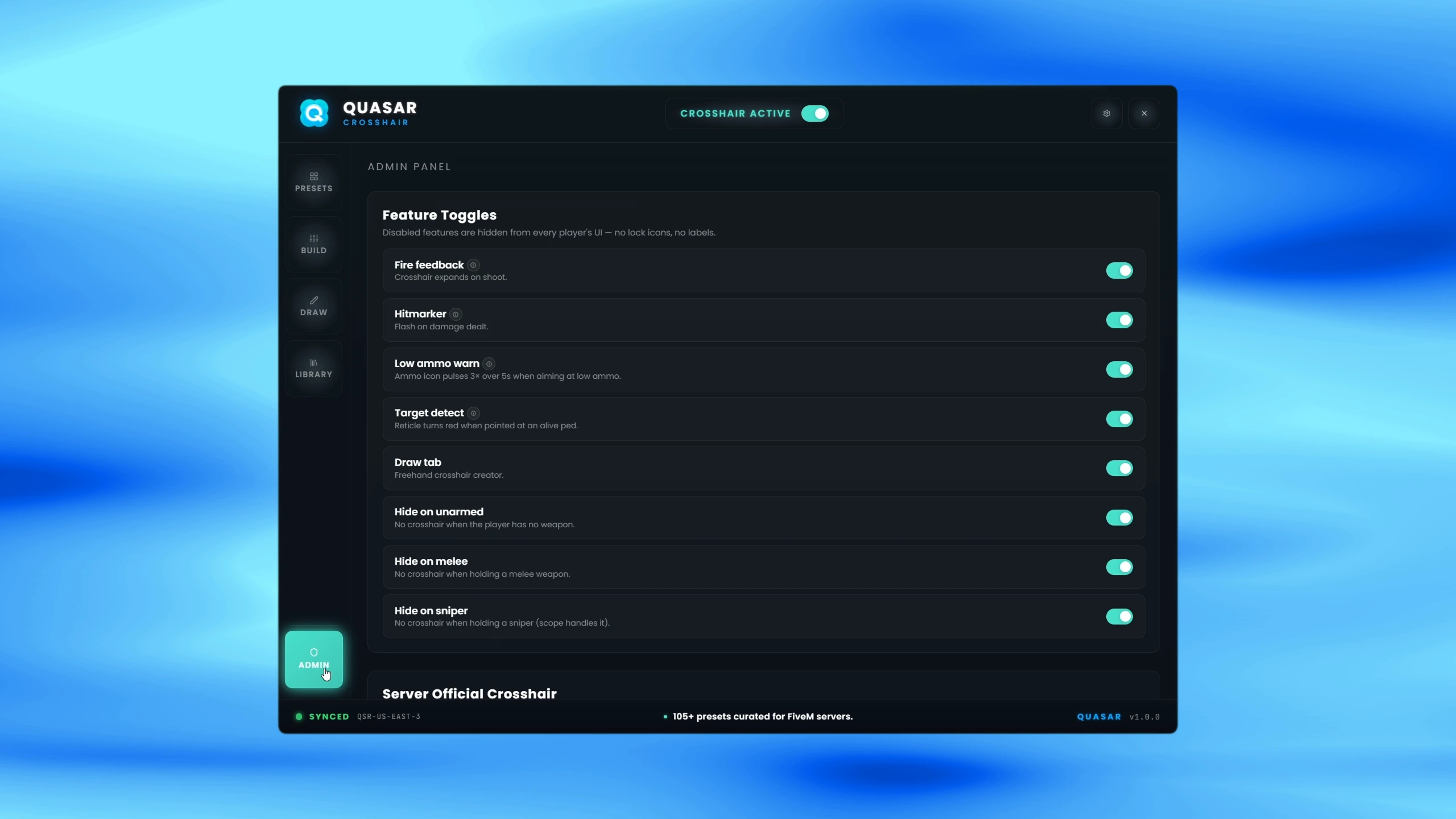Click the "Ammo icon pulses 3× over 5s" description
This screenshot has height=819, width=1456.
pos(507,377)
